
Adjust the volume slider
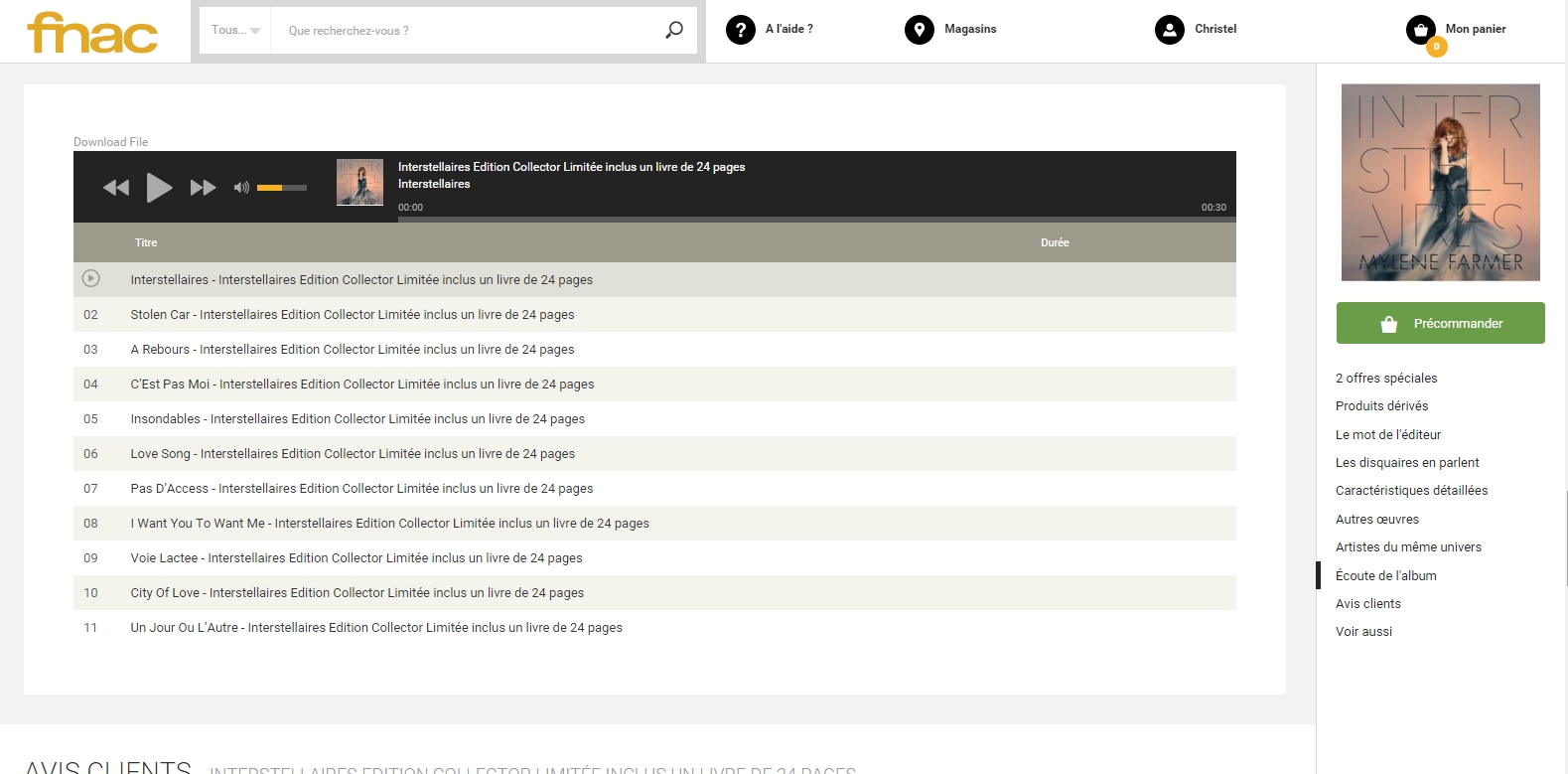point(281,187)
